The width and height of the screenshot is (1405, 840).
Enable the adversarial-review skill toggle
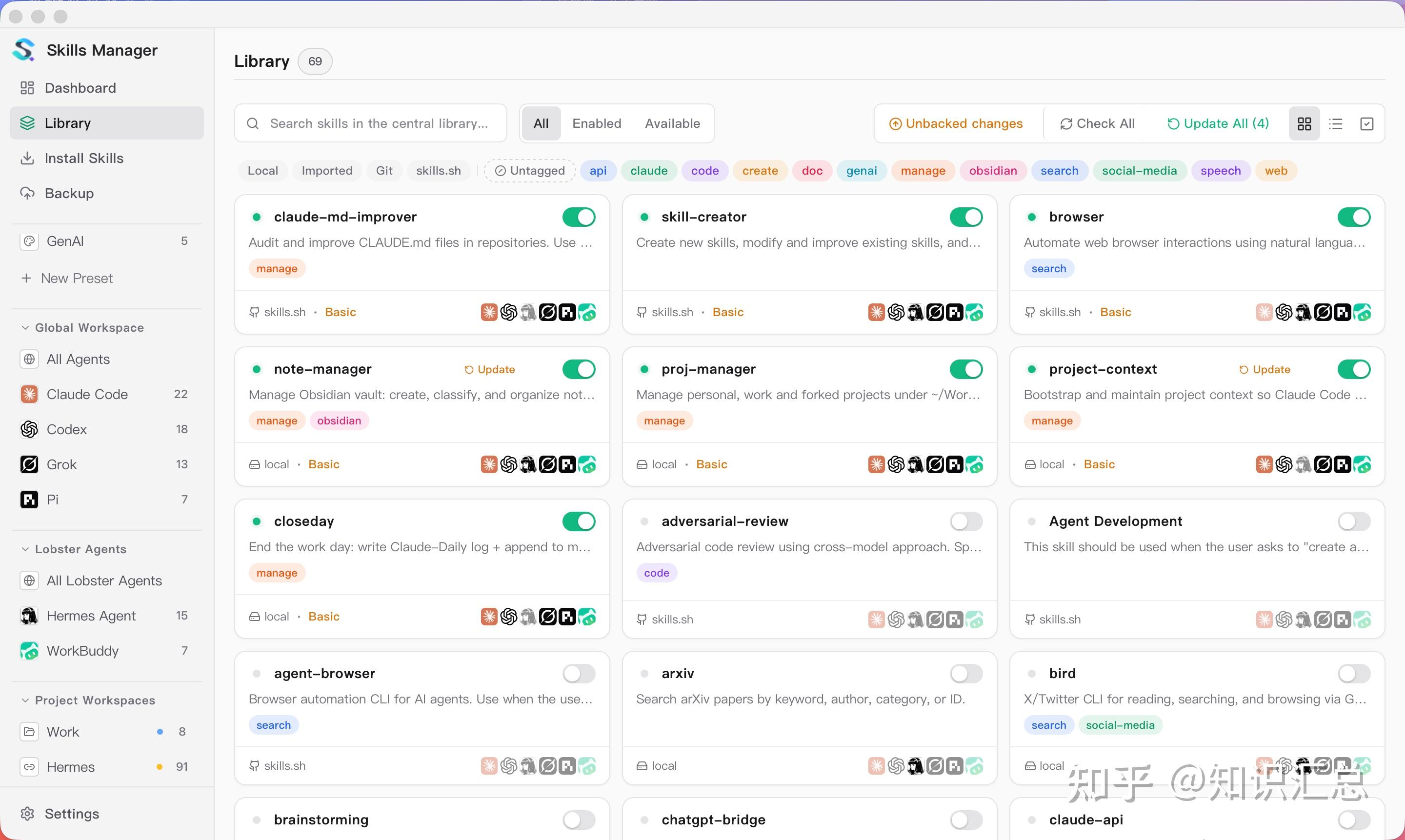pyautogui.click(x=966, y=521)
